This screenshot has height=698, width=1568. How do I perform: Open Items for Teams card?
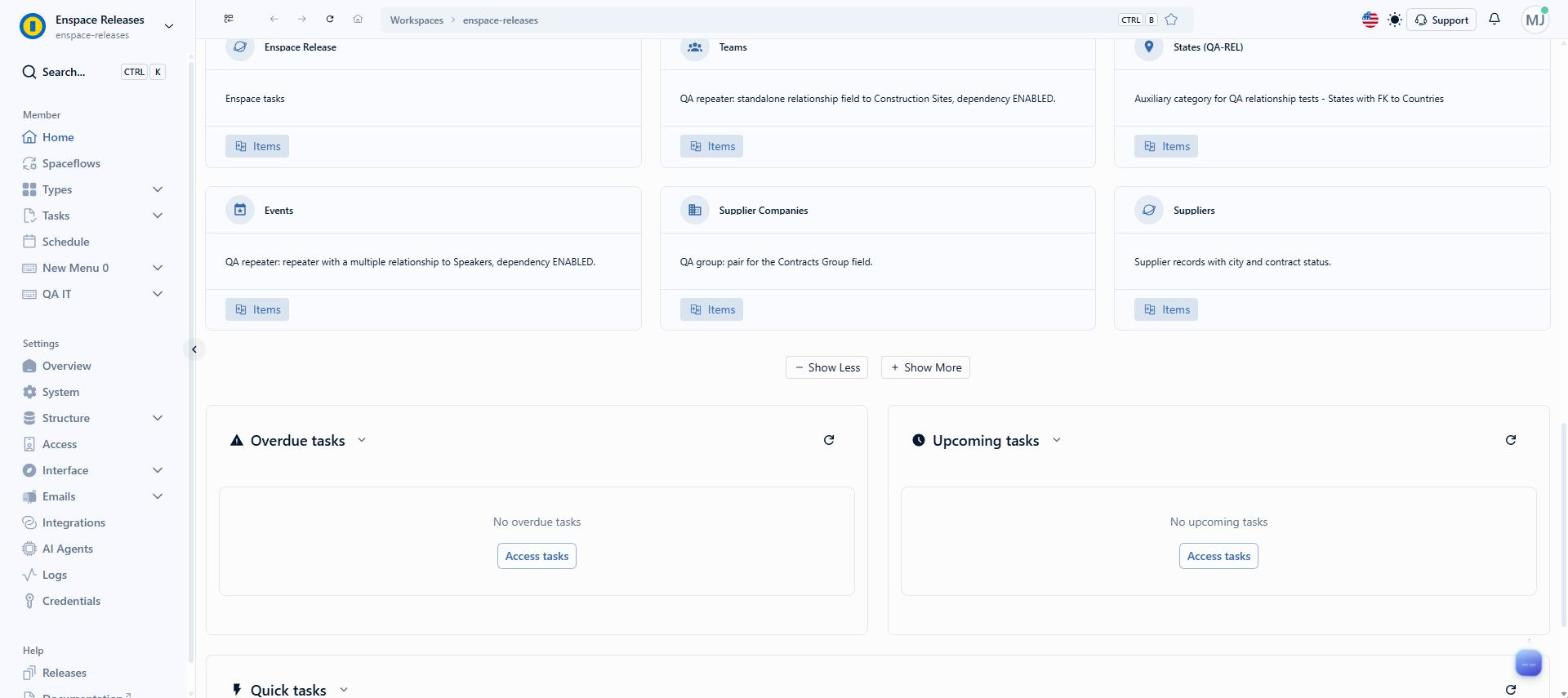712,146
